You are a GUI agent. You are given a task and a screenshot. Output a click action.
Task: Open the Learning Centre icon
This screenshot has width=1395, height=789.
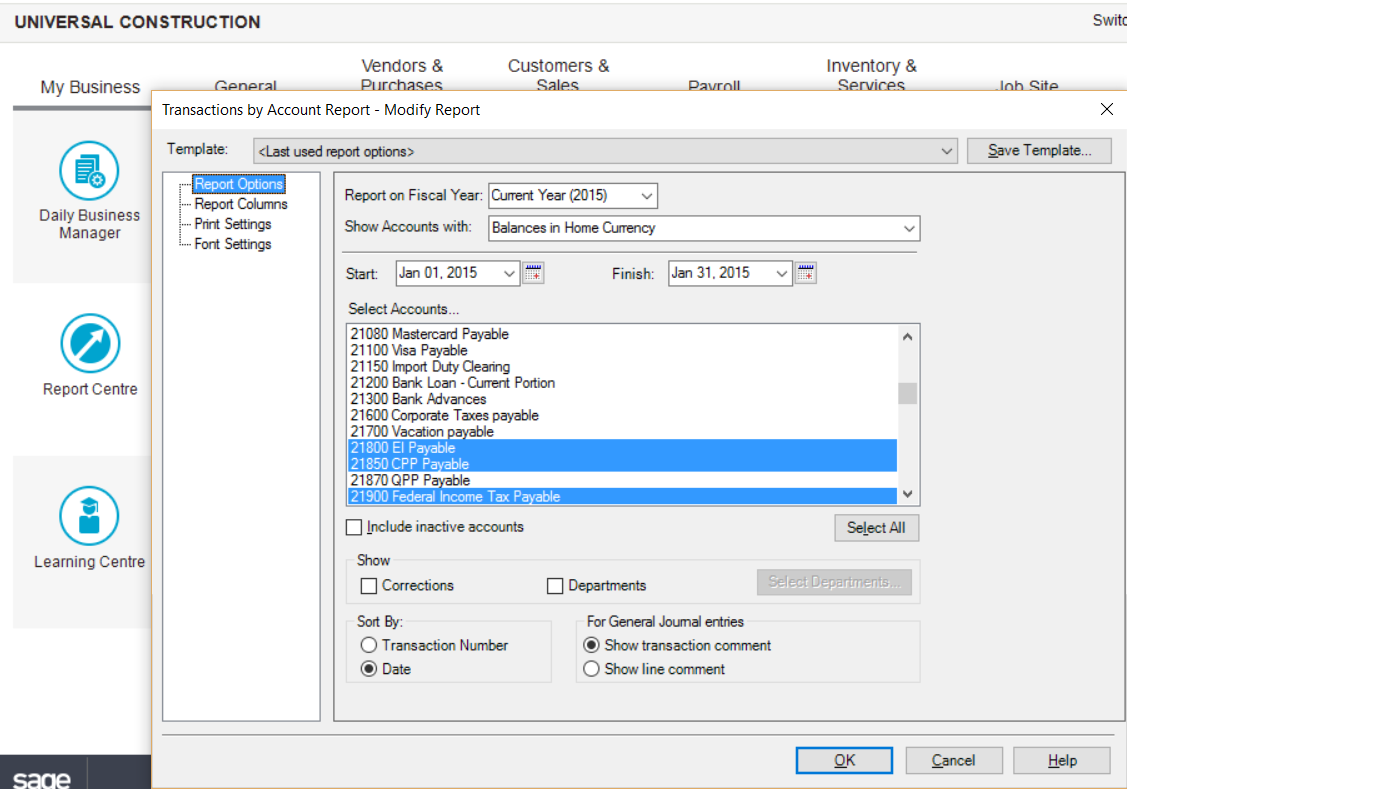point(89,516)
